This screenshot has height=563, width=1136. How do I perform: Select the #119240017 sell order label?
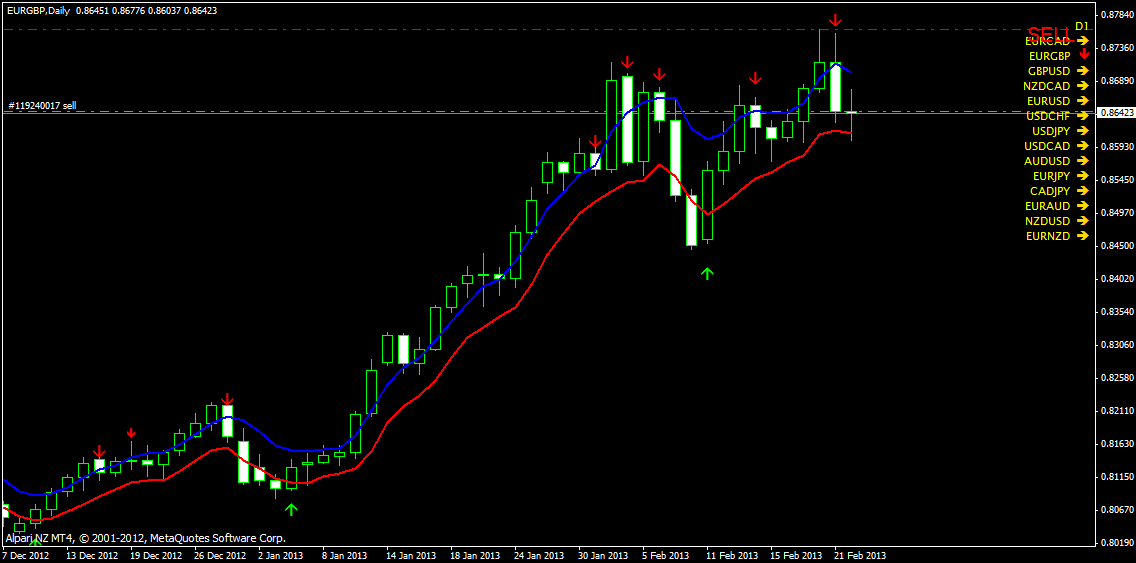tap(42, 106)
